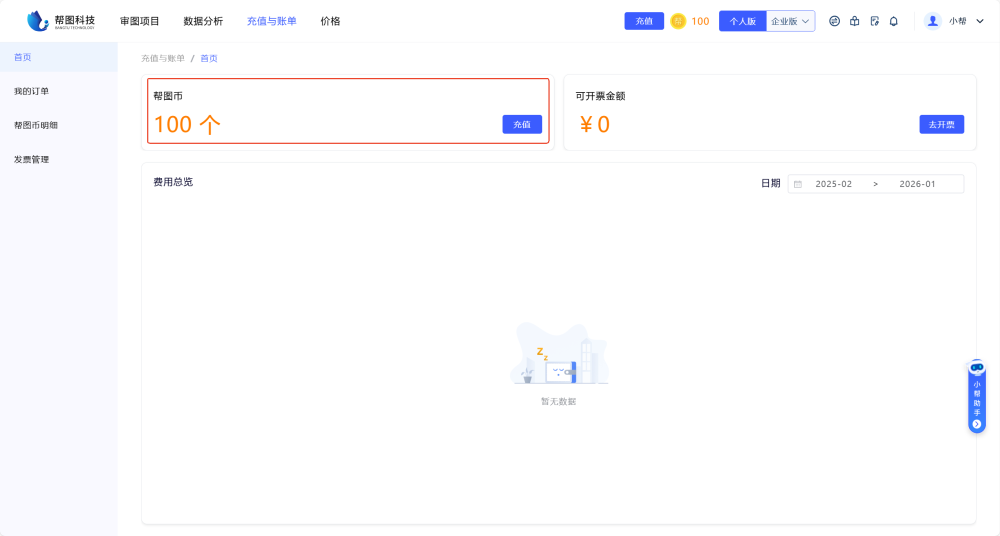Click 充值 button in 帮图币 card
The height and width of the screenshot is (536, 1000).
pos(522,124)
